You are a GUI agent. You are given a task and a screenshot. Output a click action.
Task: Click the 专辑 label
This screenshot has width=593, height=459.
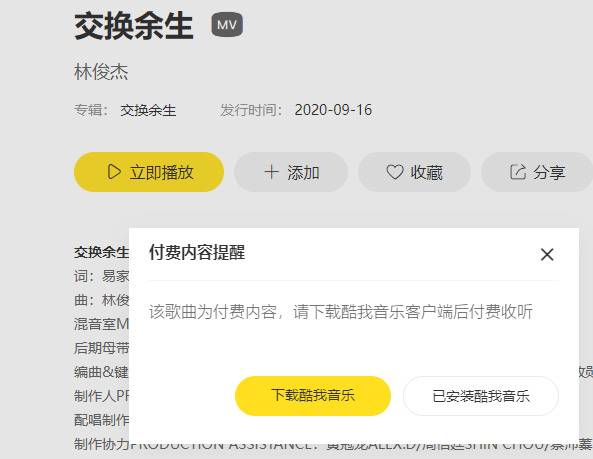[91, 110]
